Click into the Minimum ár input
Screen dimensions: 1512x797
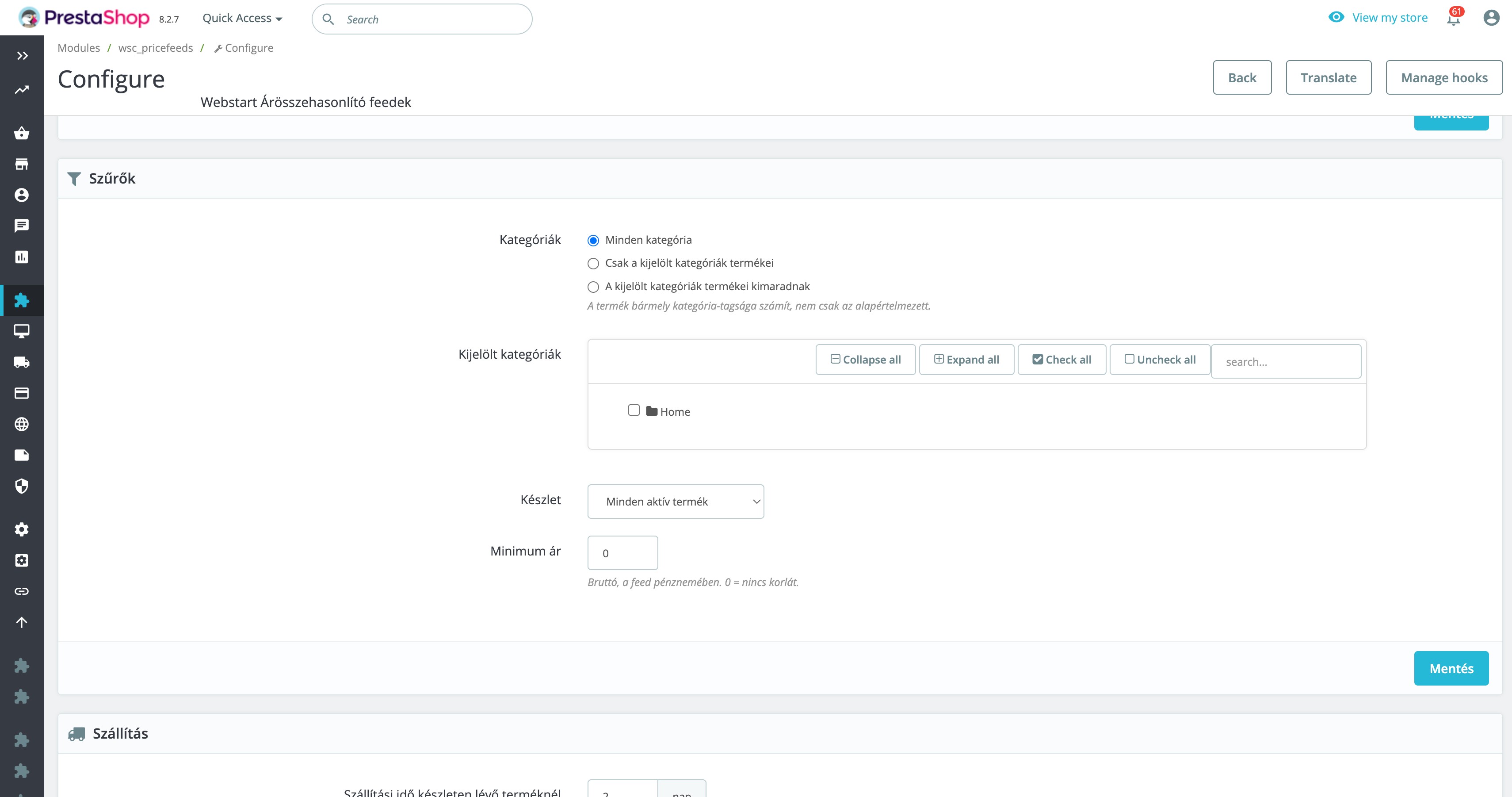(x=623, y=553)
